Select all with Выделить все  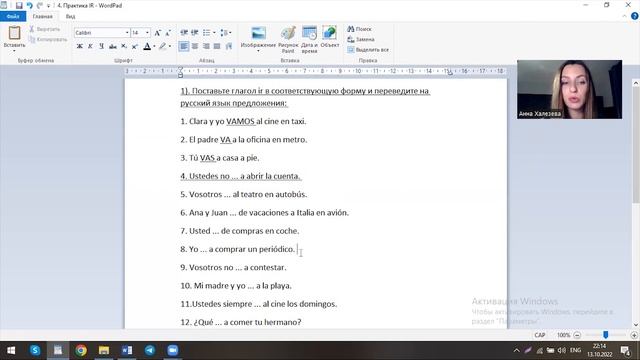(368, 50)
